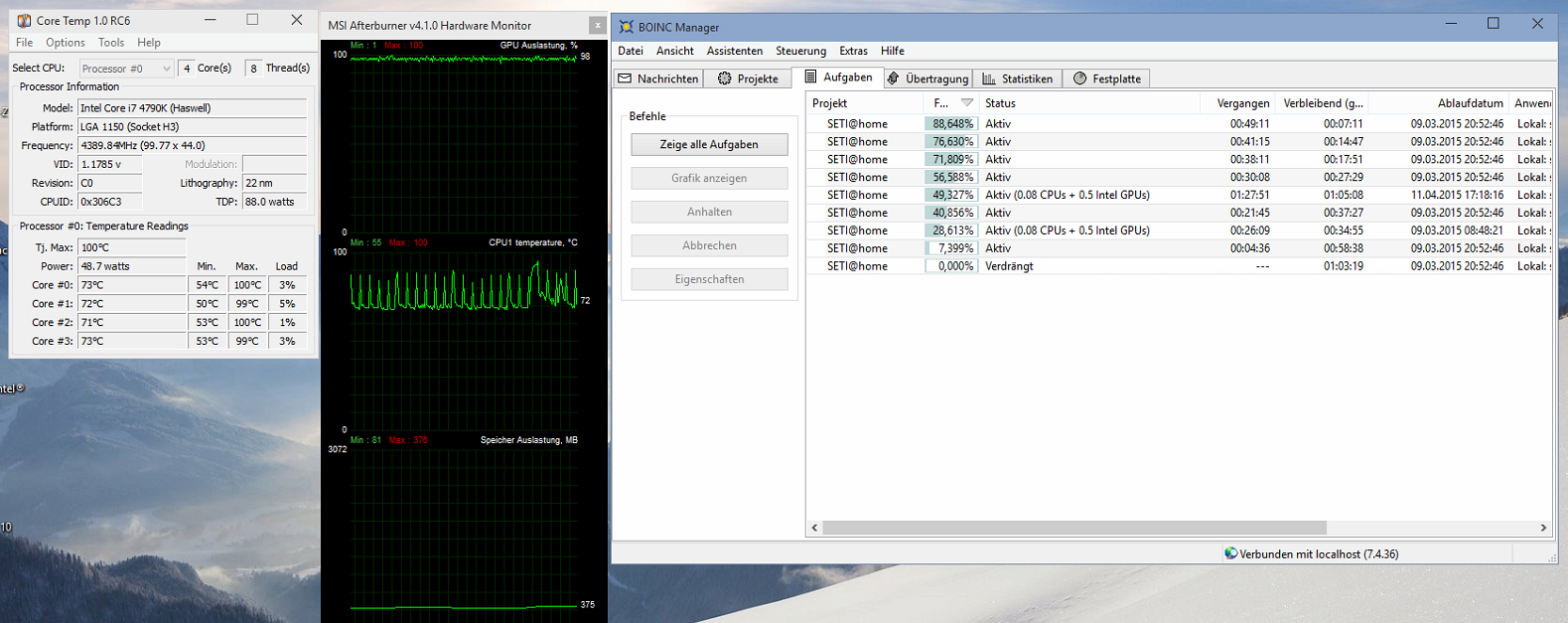The image size is (1568, 623).
Task: Open the Steuerung menu
Action: point(800,51)
